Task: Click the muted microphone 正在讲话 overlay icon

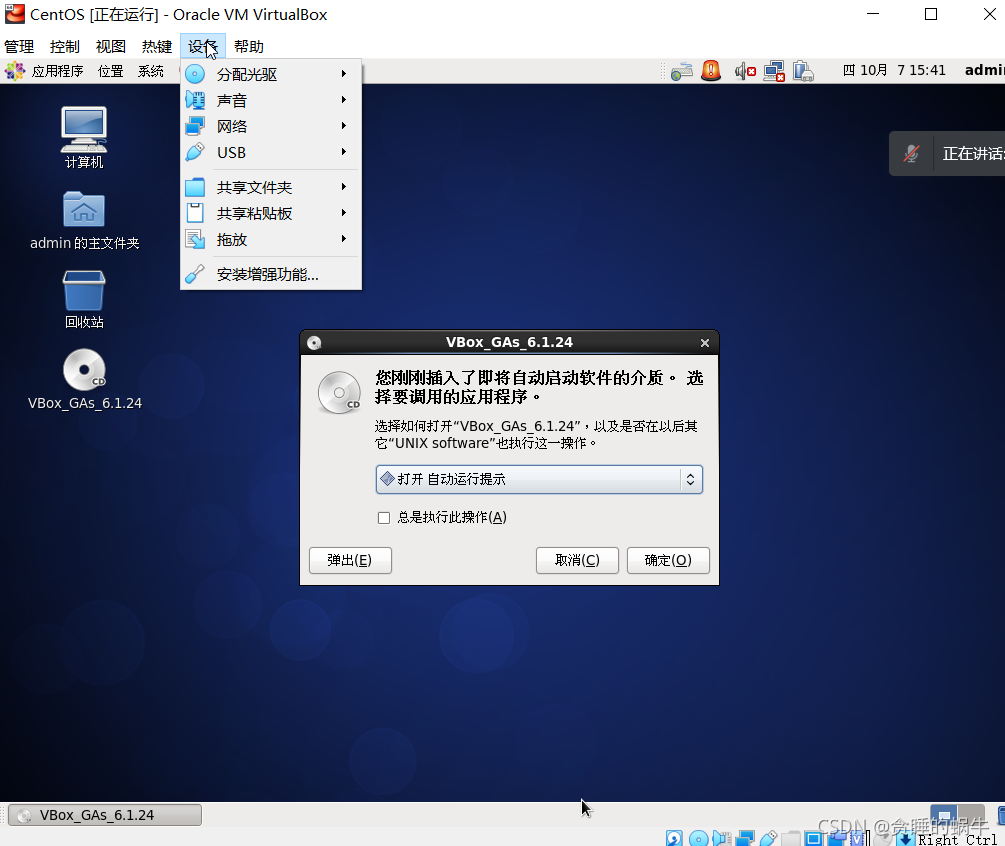Action: pyautogui.click(x=911, y=154)
